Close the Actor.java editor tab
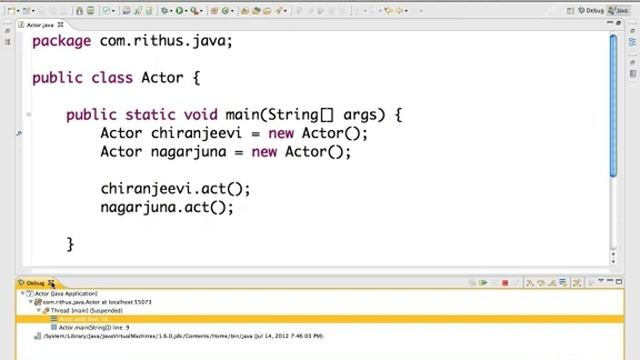This screenshot has width=640, height=360. click(60, 24)
